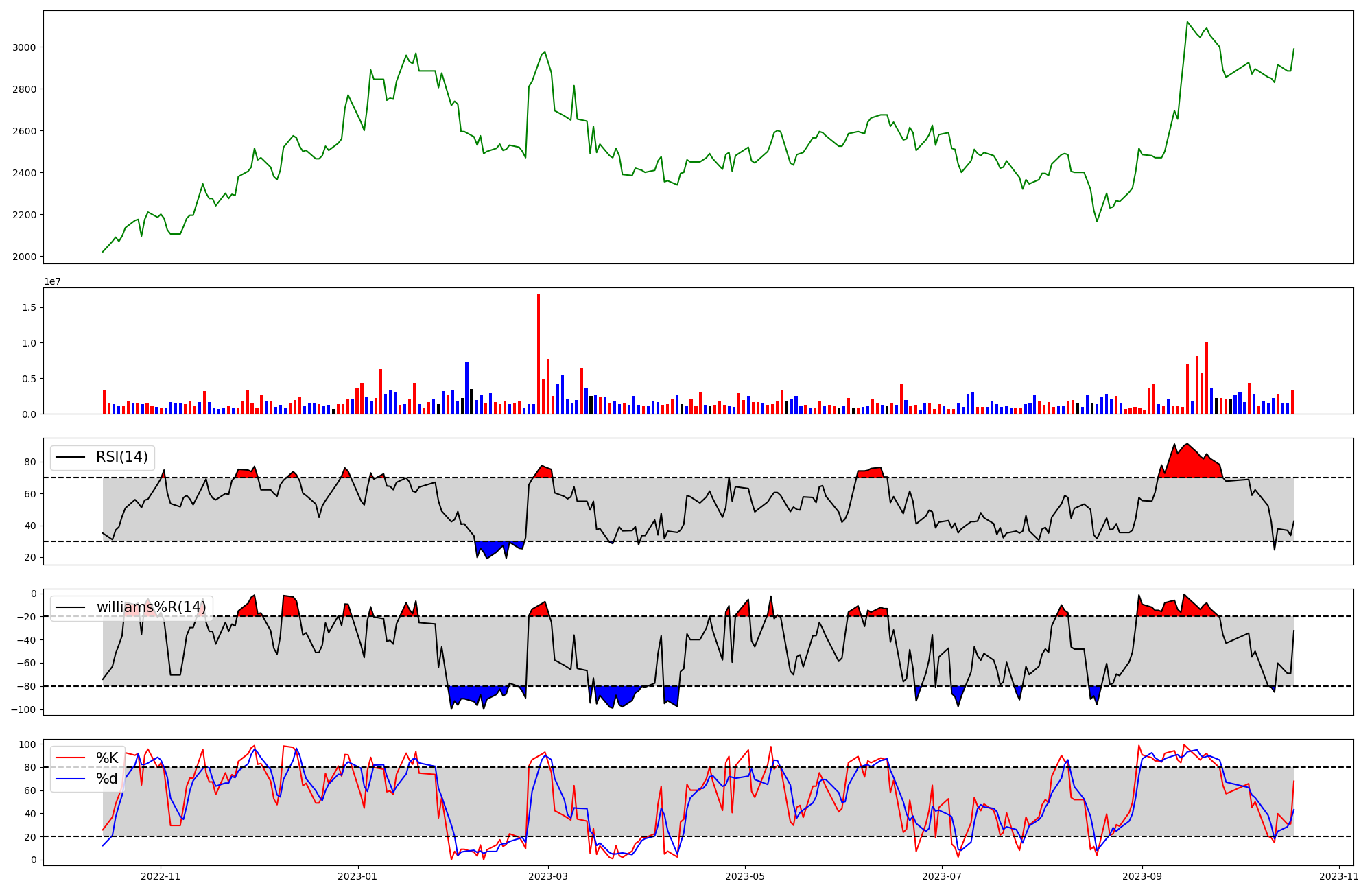Click the large red RSI overbought region in September
Screen dimensions: 1372x892
pyautogui.click(x=1190, y=465)
